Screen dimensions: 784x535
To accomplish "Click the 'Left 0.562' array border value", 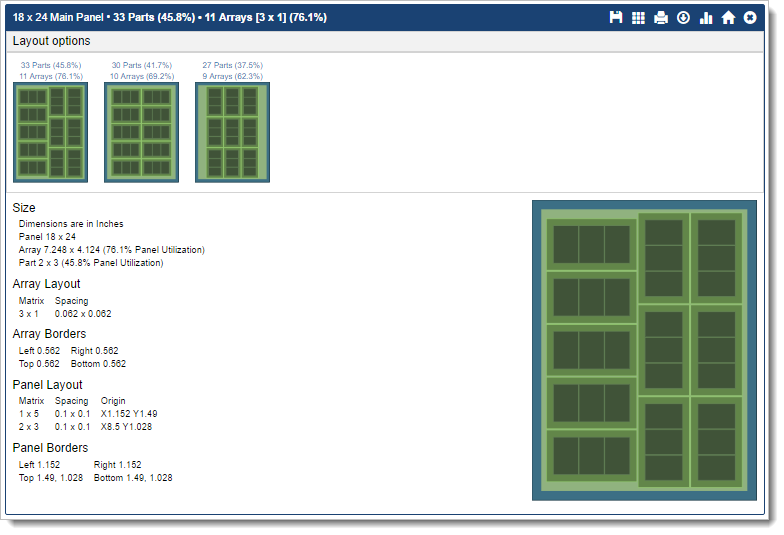I will [x=39, y=350].
